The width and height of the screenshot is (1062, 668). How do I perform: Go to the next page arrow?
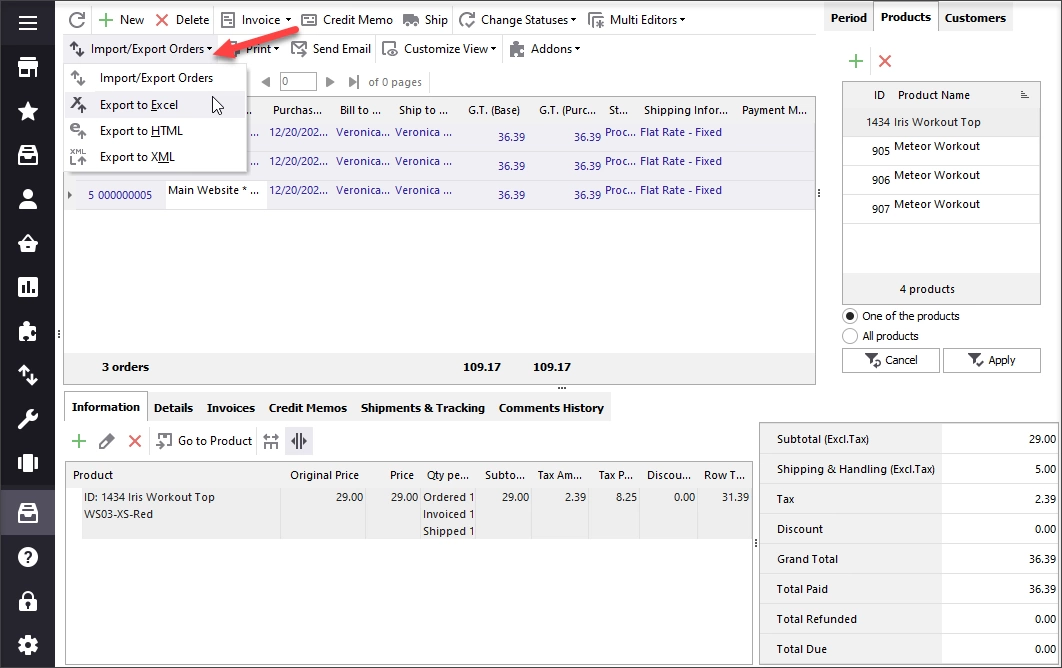(330, 82)
